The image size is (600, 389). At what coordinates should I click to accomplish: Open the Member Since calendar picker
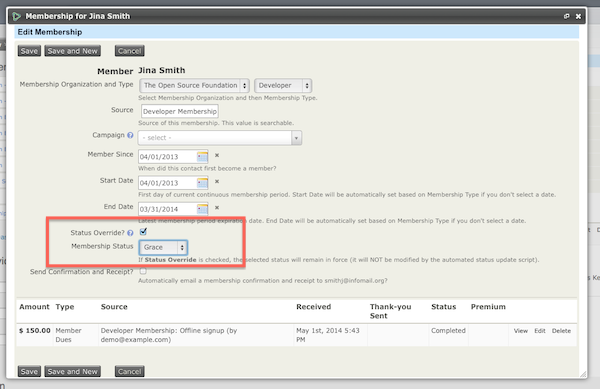coord(202,156)
